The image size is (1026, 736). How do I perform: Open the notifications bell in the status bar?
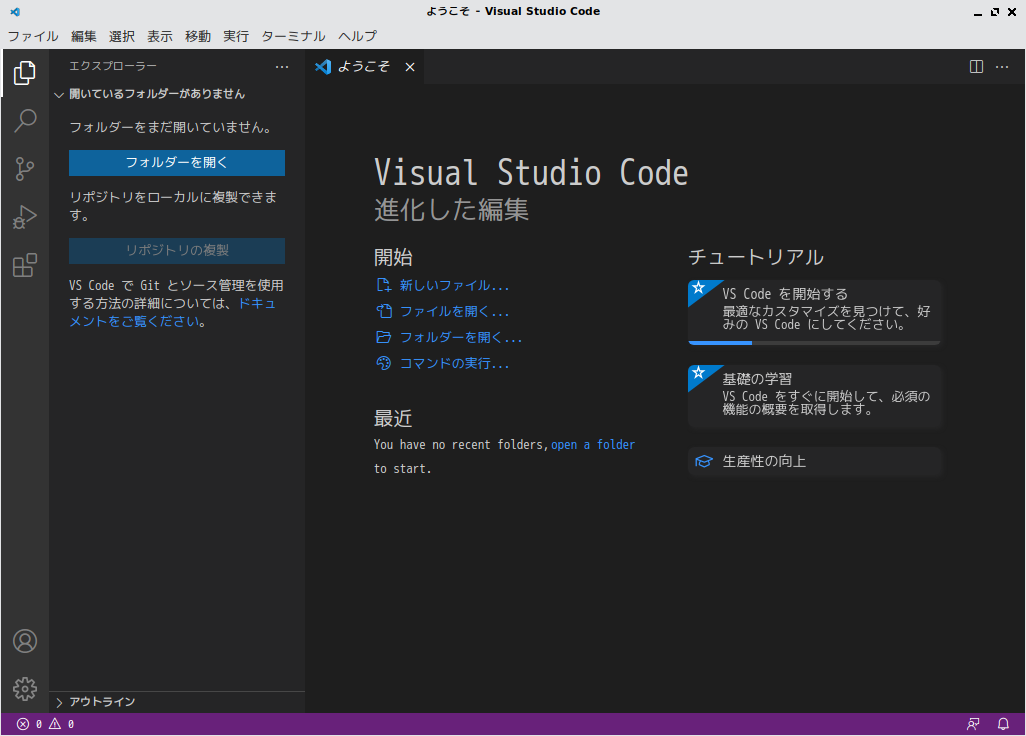coord(1003,724)
